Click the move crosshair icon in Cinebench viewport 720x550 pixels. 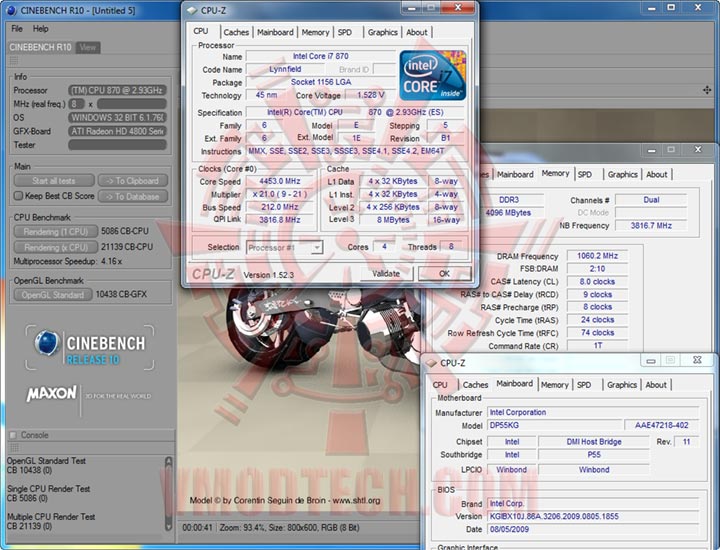point(707,90)
